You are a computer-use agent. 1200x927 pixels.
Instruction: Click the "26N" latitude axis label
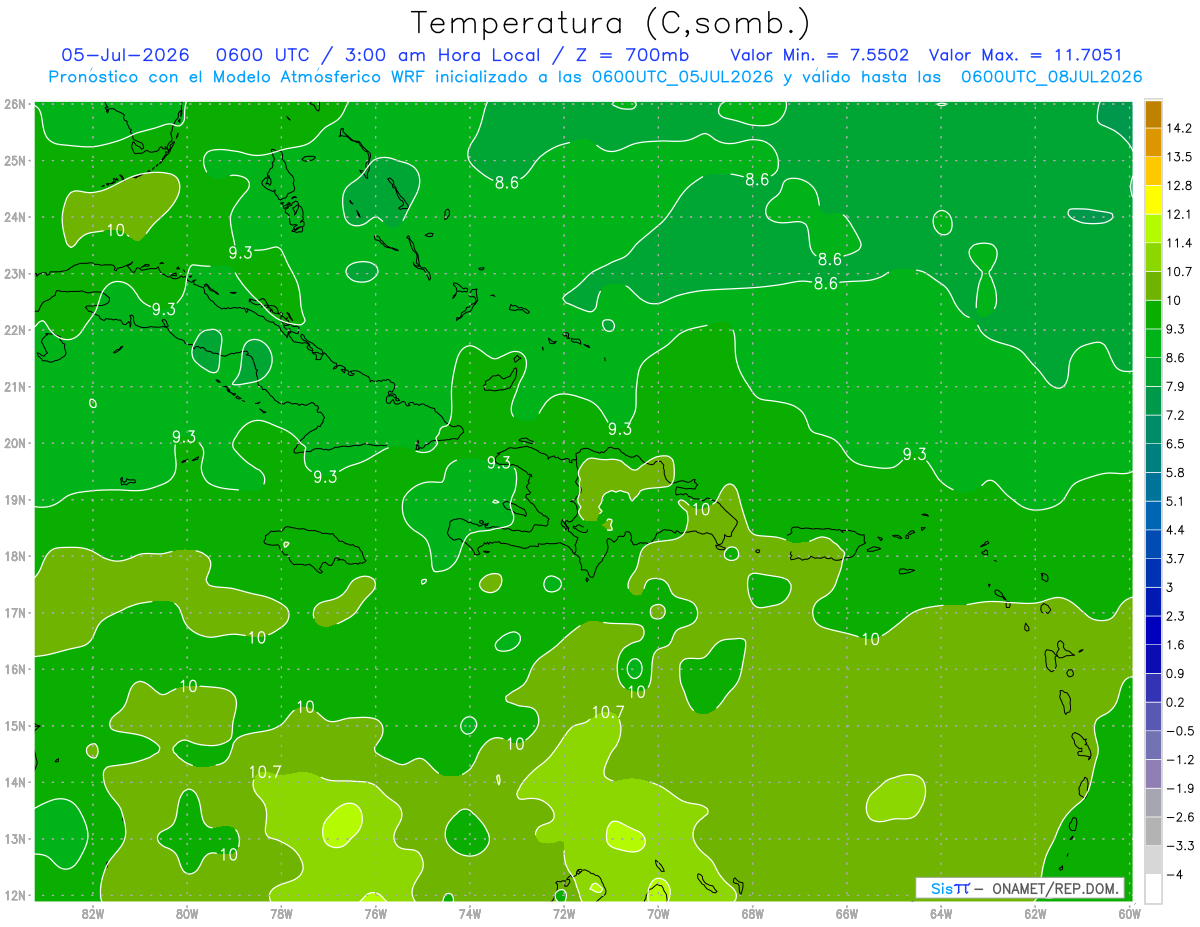[14, 103]
